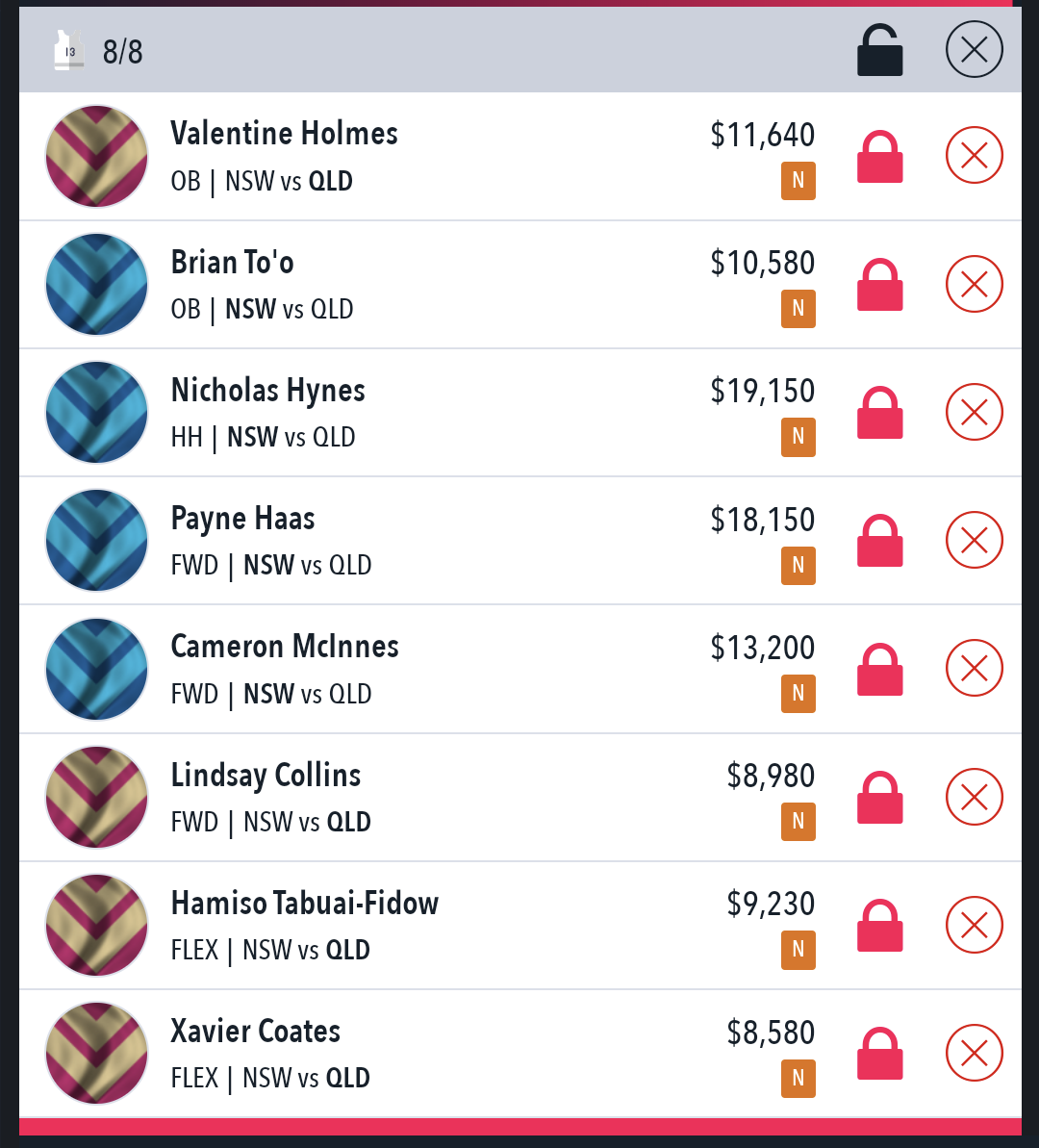The width and height of the screenshot is (1039, 1148).
Task: Click Lindsay Collins lock icon
Action: [x=879, y=798]
